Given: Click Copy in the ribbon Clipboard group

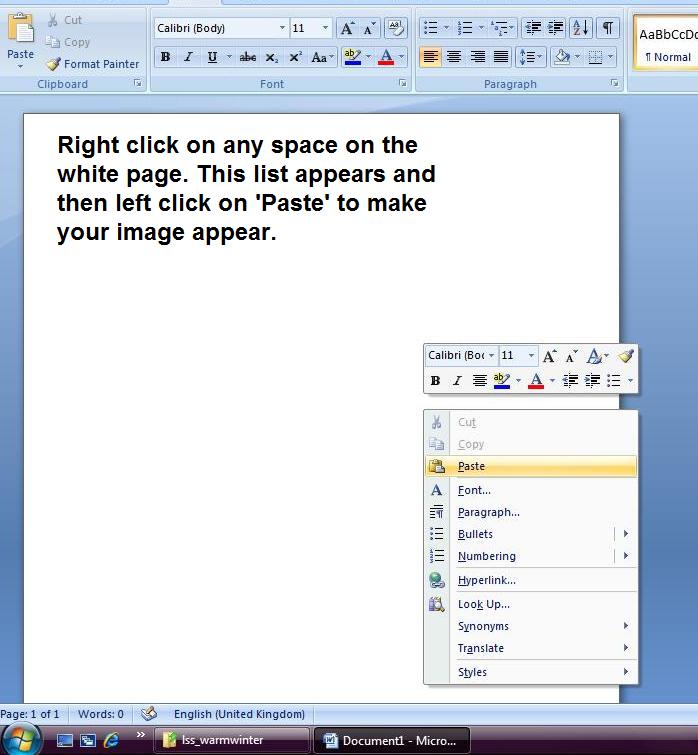Looking at the screenshot, I should pyautogui.click(x=68, y=42).
